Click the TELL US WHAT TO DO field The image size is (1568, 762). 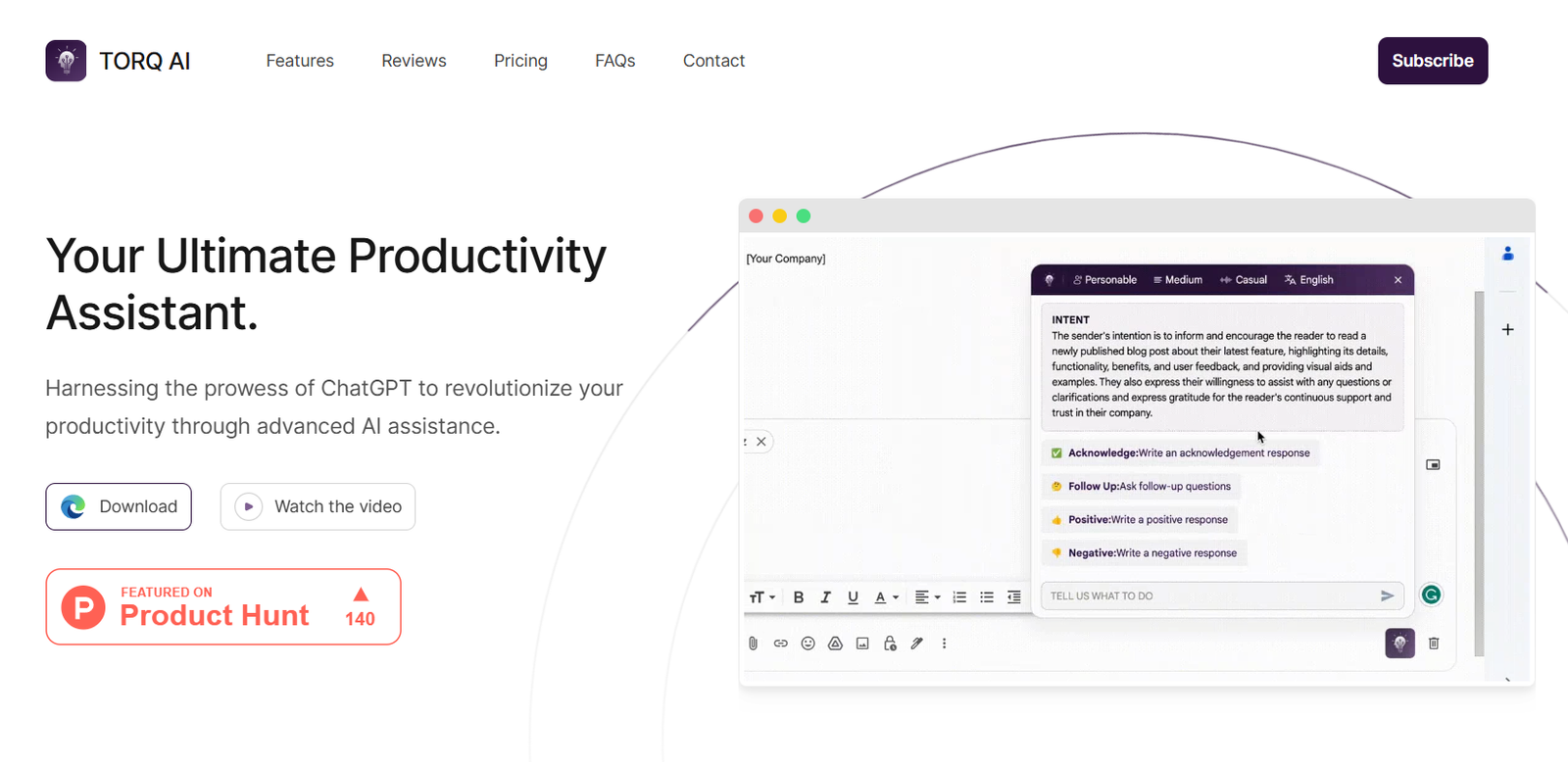click(1207, 595)
